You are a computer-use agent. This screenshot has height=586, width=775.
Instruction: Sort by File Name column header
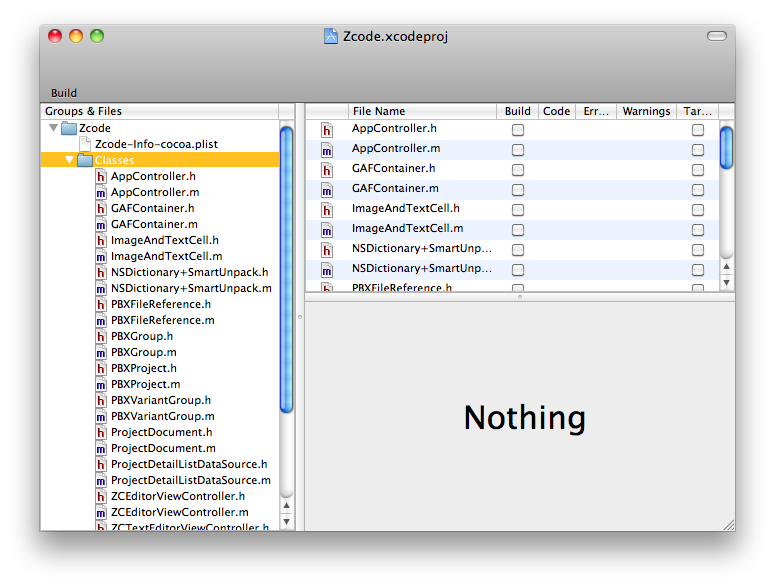[423, 111]
